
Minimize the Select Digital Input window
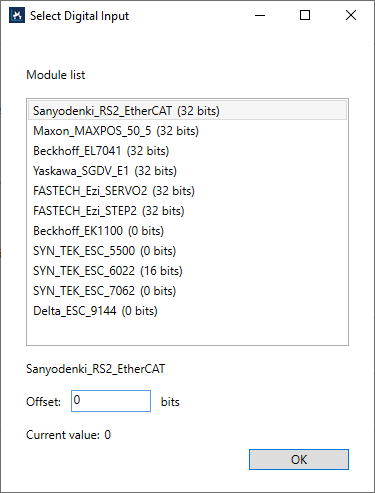(260, 15)
